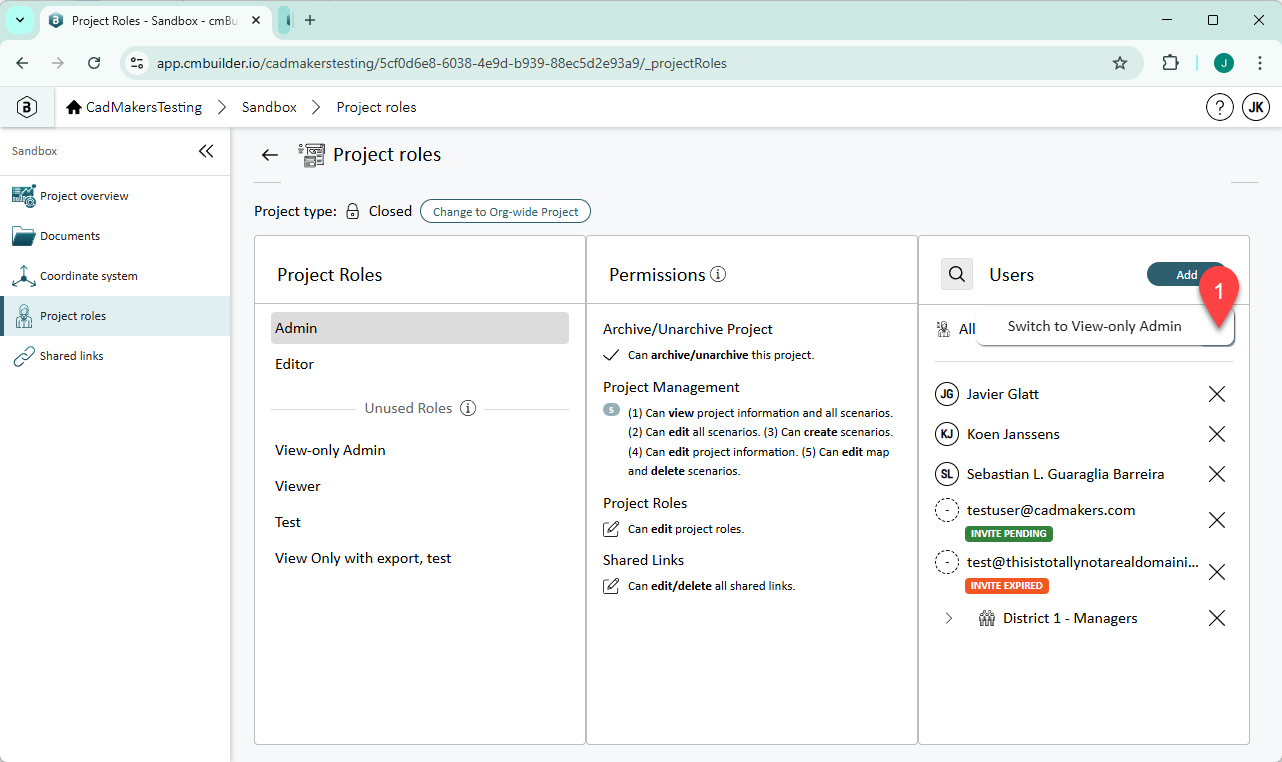Image resolution: width=1282 pixels, height=762 pixels.
Task: Open the Project roles sidebar item
Action: pyautogui.click(x=115, y=316)
